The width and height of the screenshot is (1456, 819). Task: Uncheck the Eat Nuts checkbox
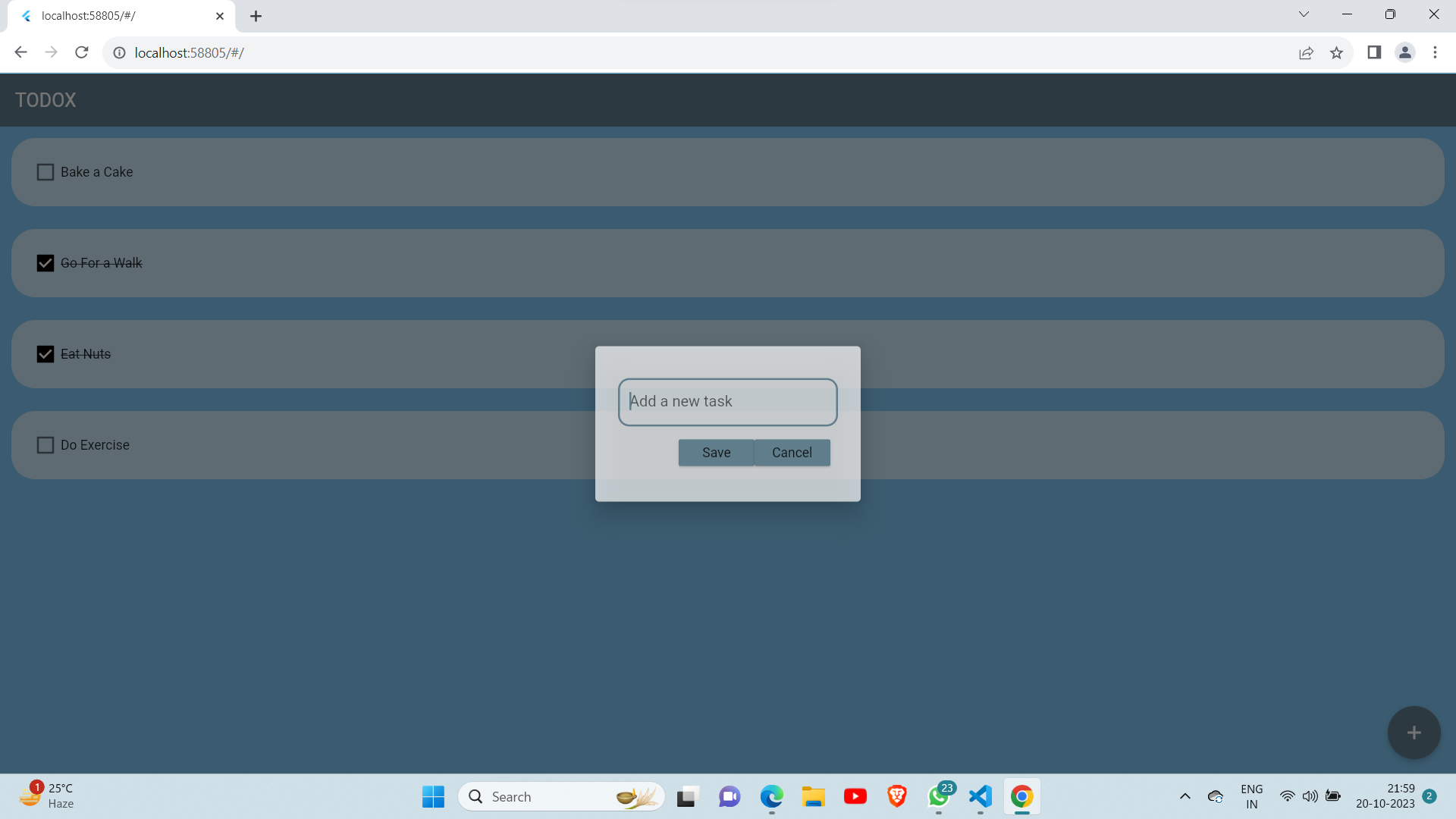(45, 354)
